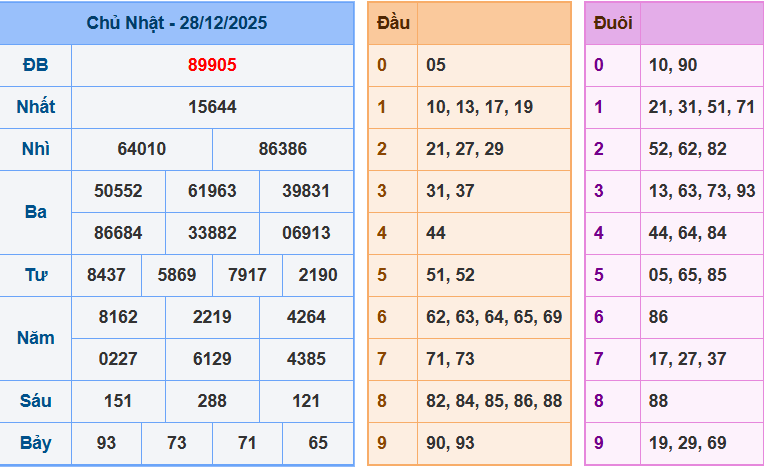Click second prize number 64010
The image size is (764, 467).
coord(142,149)
